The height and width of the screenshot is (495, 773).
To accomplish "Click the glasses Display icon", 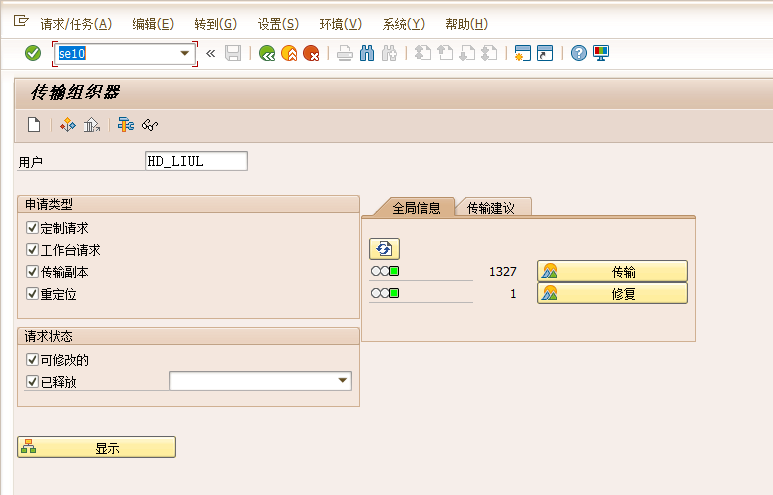I will click(x=150, y=125).
